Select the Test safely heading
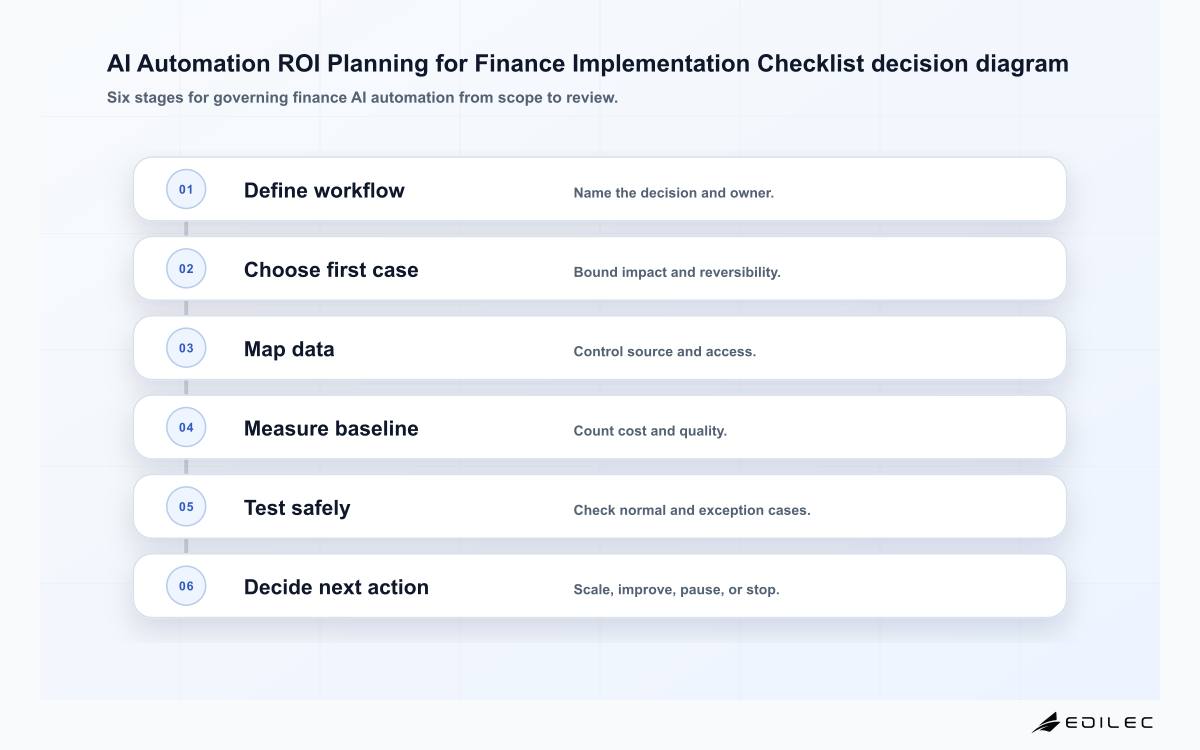The height and width of the screenshot is (750, 1200). click(297, 508)
